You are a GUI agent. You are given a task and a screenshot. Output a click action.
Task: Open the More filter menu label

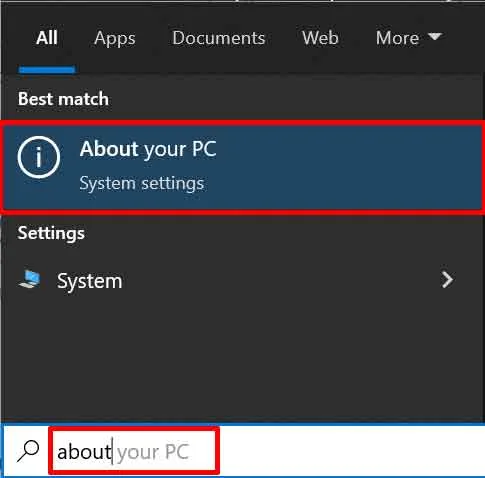397,38
